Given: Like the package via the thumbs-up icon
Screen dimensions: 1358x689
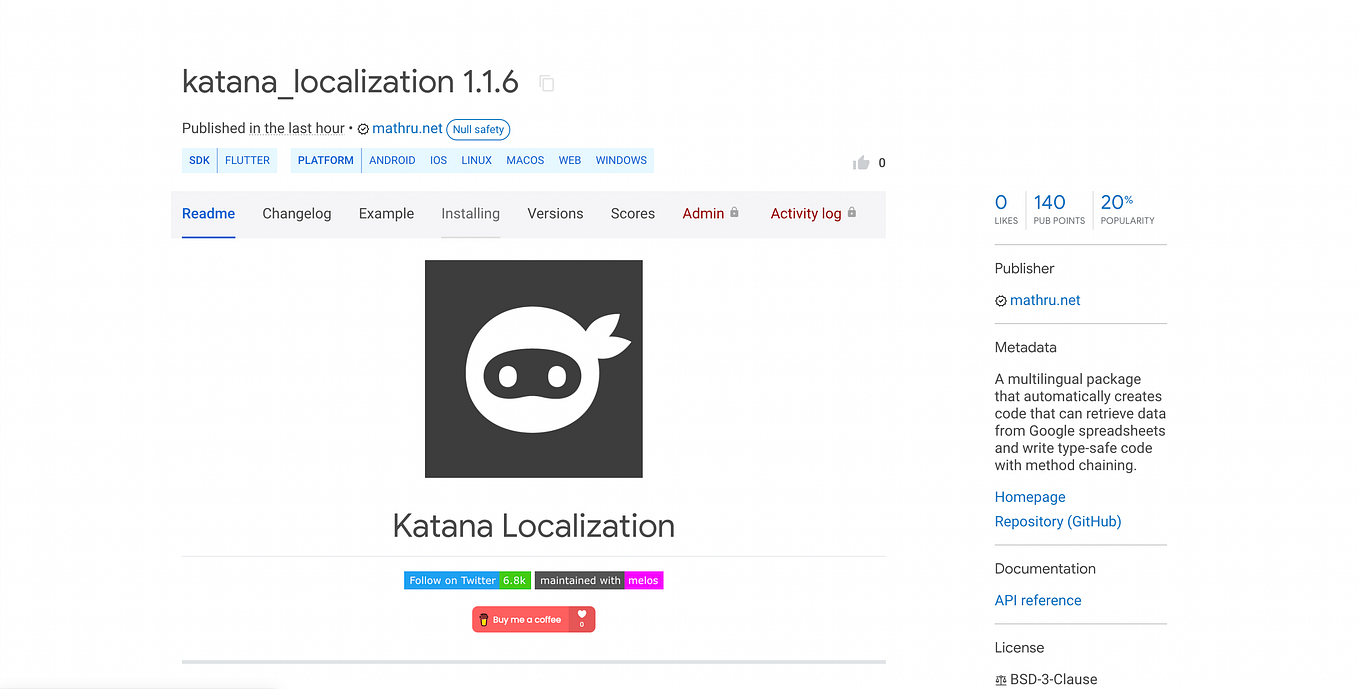Looking at the screenshot, I should (x=860, y=162).
